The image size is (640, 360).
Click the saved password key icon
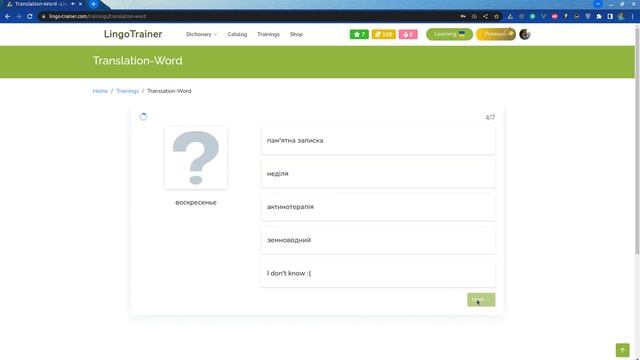tap(463, 16)
